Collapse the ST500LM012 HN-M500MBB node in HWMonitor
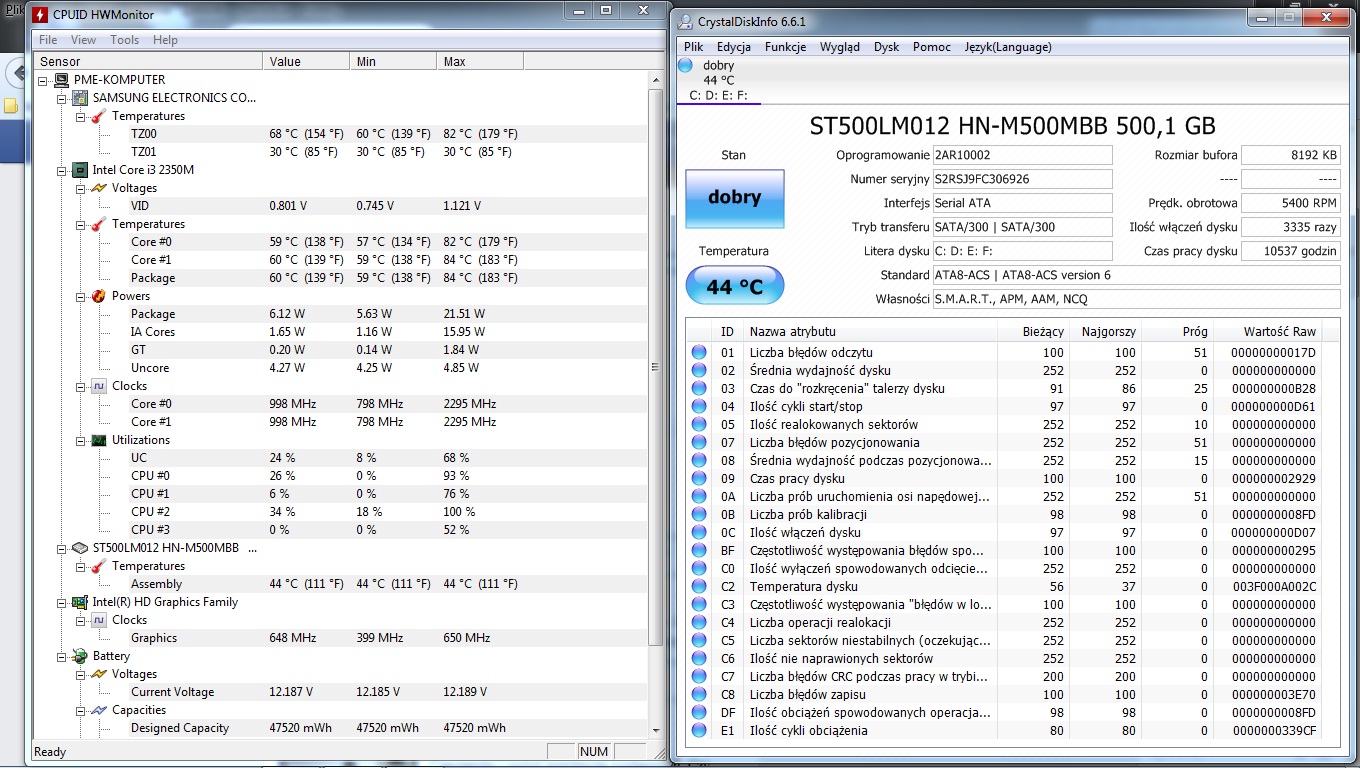 coord(61,548)
